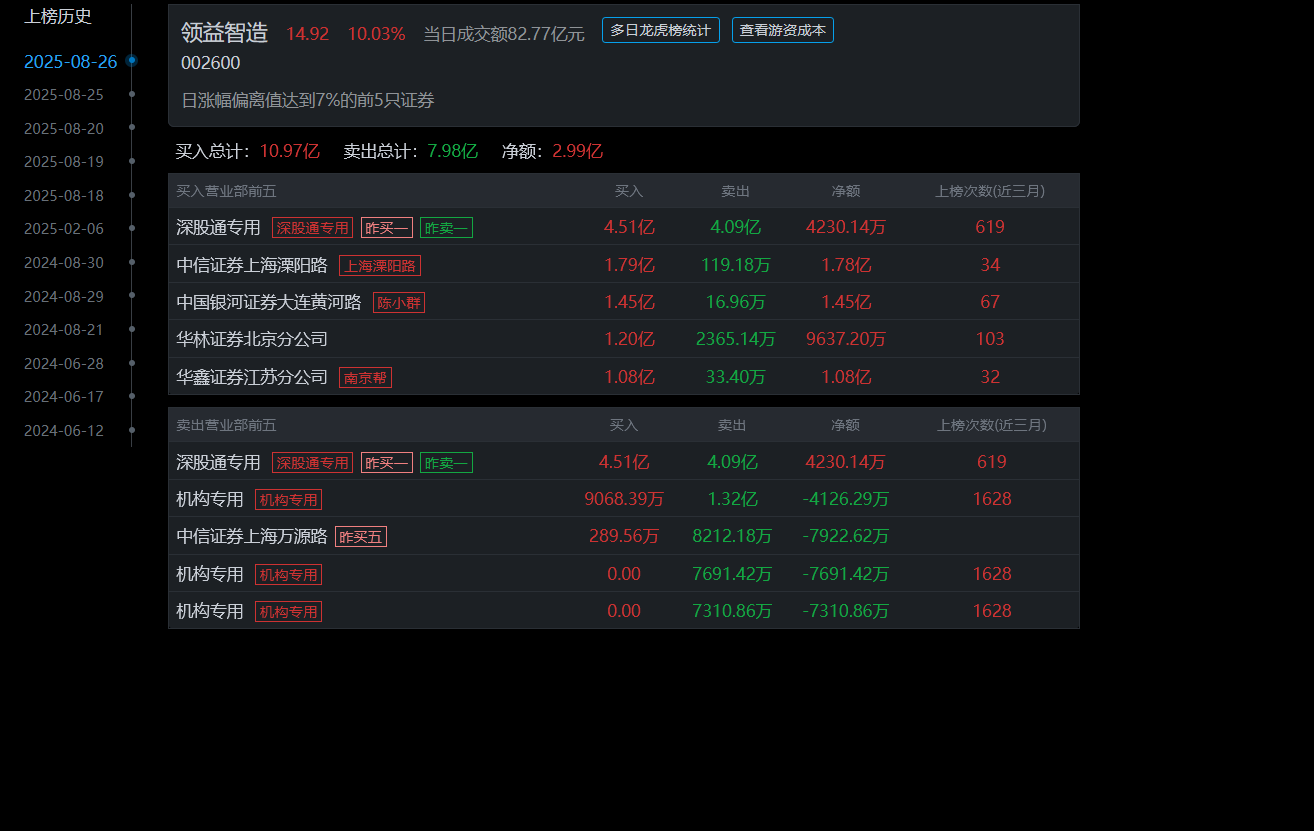Click the 1.79亿 buy amount cell

click(x=629, y=265)
